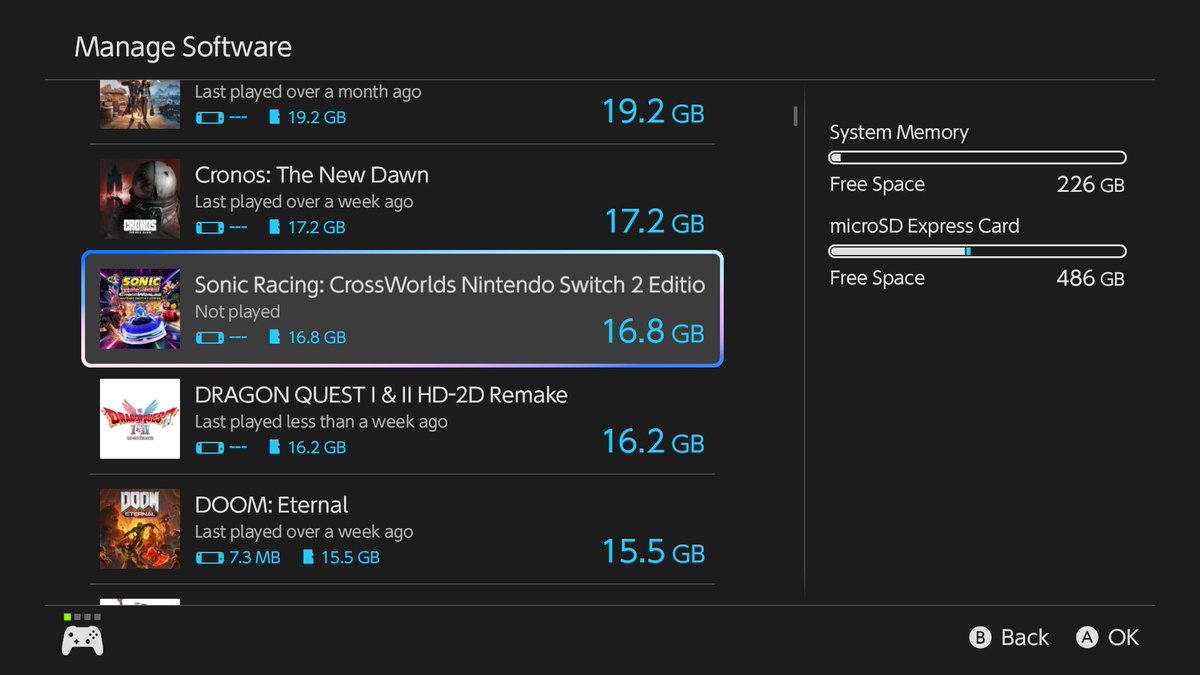Click microSD icon in DRAGON QUEST row
Screen dimensions: 1200x675
(x=275, y=447)
